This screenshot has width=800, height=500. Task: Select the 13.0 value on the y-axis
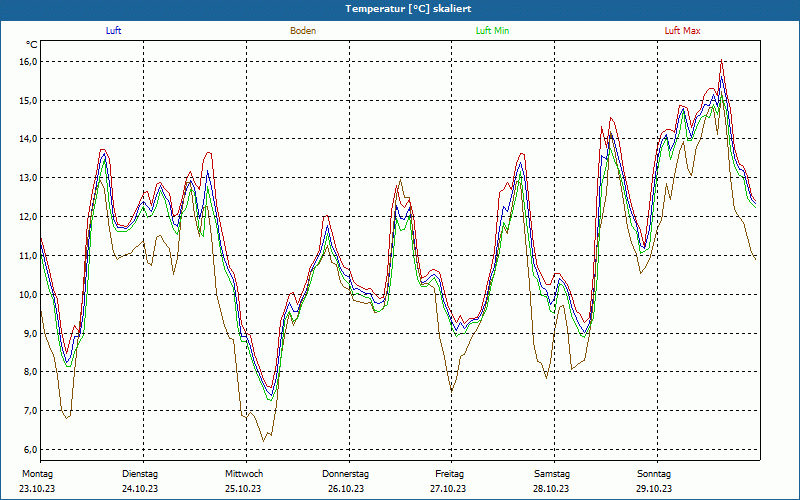(28, 178)
